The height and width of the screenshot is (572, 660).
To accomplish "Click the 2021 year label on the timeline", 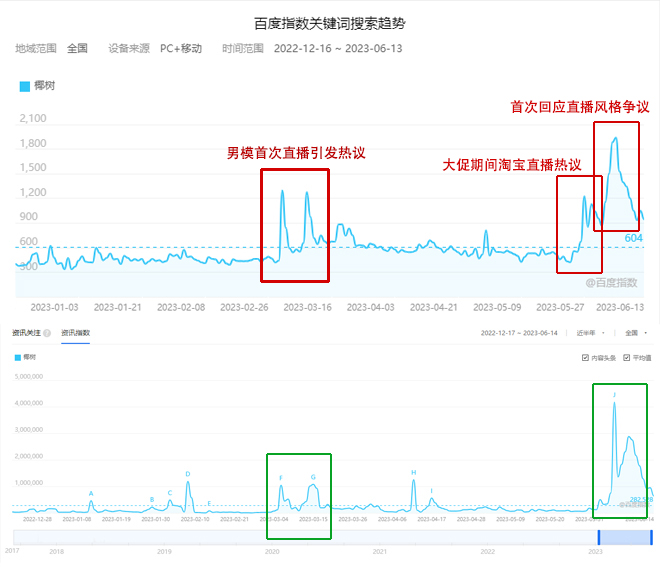I will [380, 551].
